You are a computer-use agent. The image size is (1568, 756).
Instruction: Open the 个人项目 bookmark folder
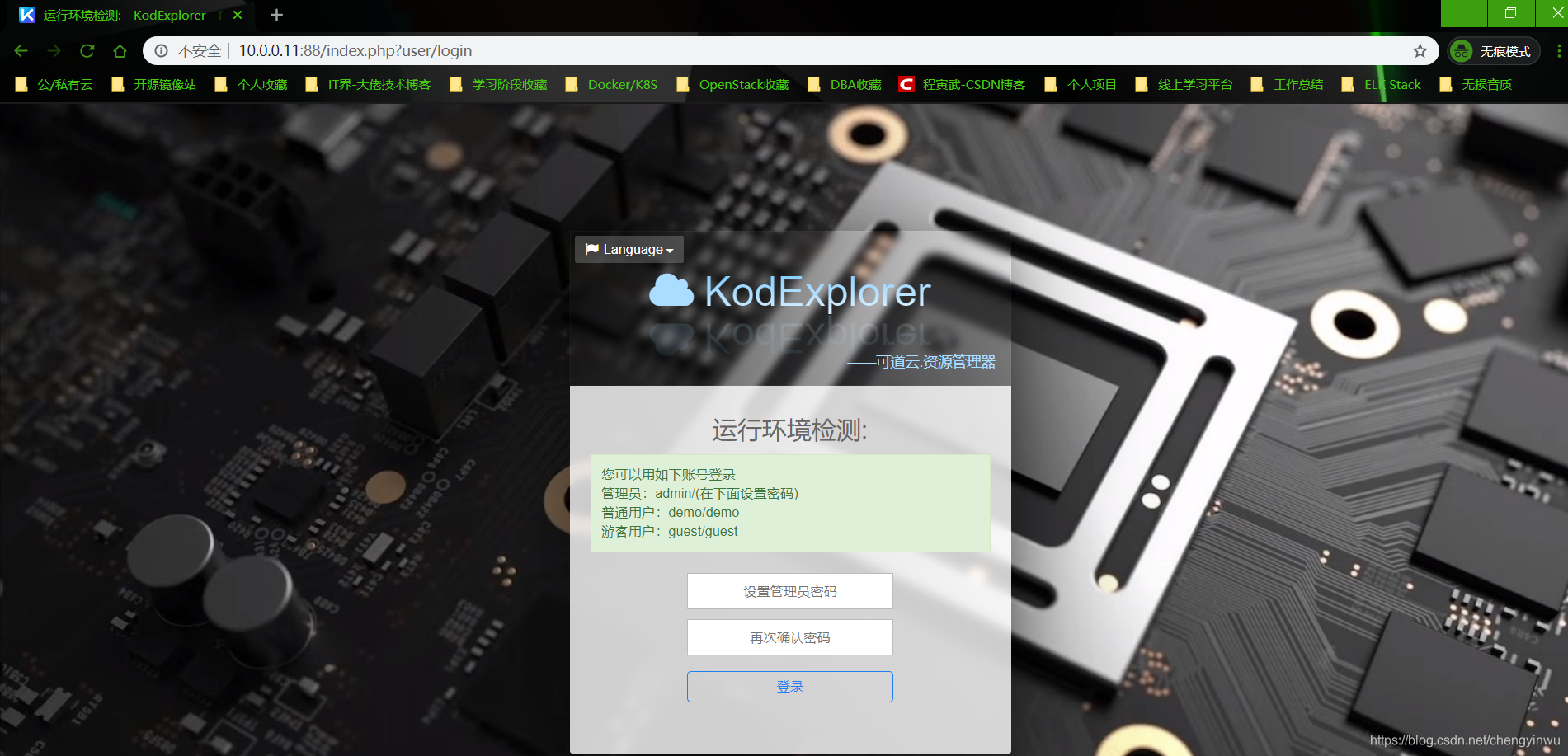coord(1081,84)
